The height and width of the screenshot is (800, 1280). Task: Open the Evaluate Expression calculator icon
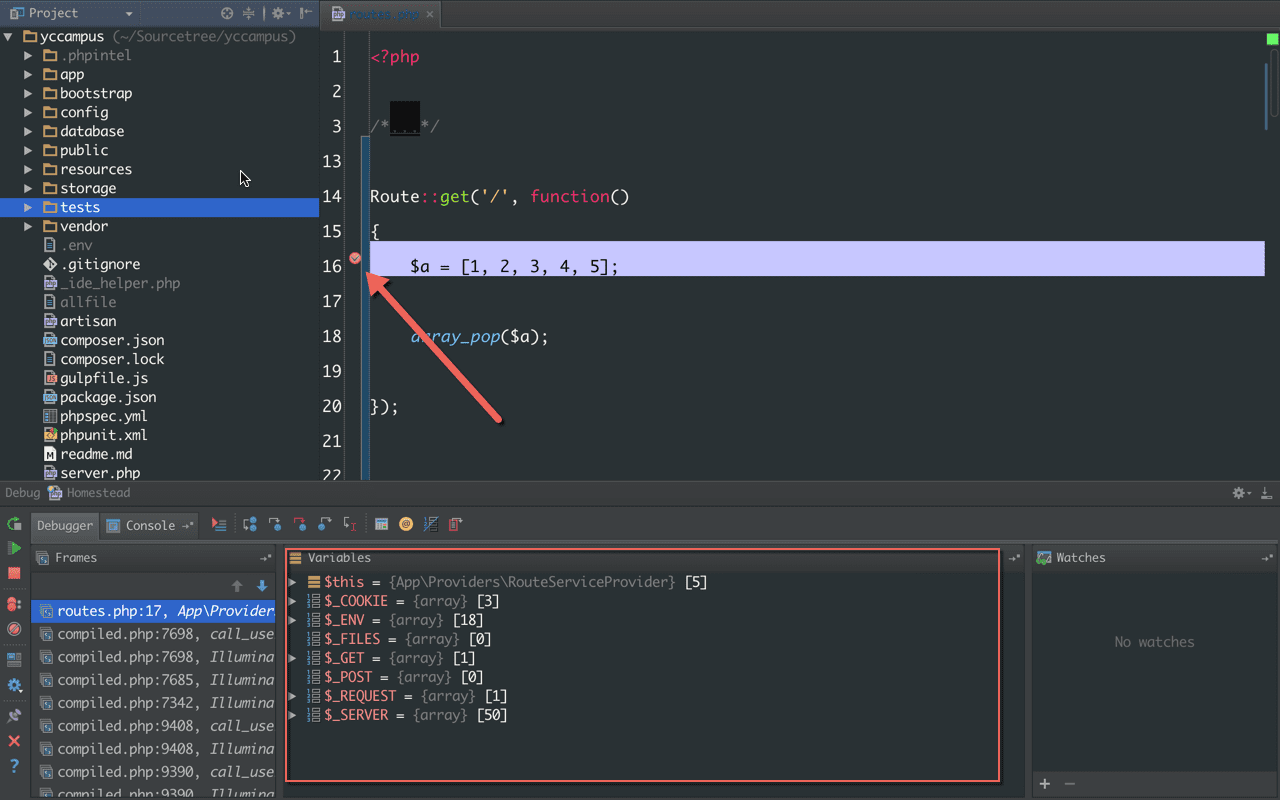381,524
